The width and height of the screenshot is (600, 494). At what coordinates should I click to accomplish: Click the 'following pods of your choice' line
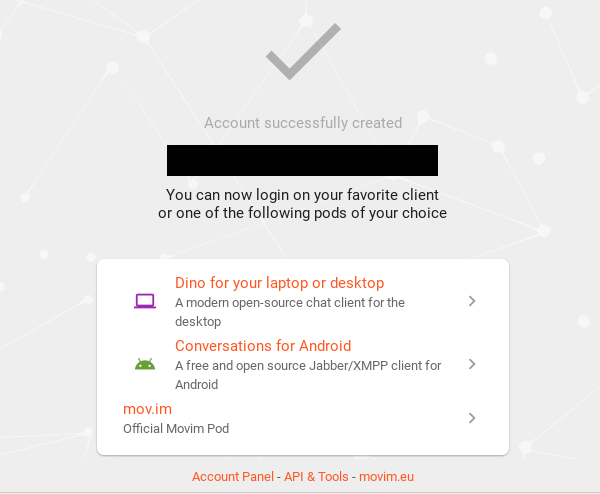coord(303,213)
